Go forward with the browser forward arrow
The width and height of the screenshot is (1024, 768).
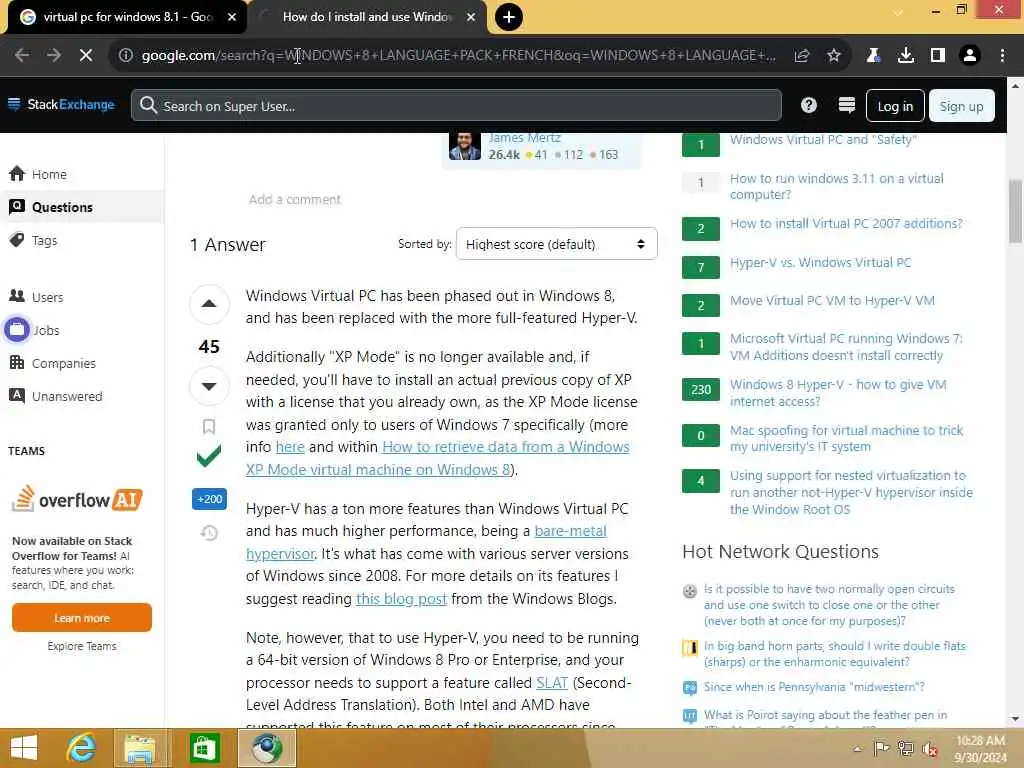pos(54,55)
